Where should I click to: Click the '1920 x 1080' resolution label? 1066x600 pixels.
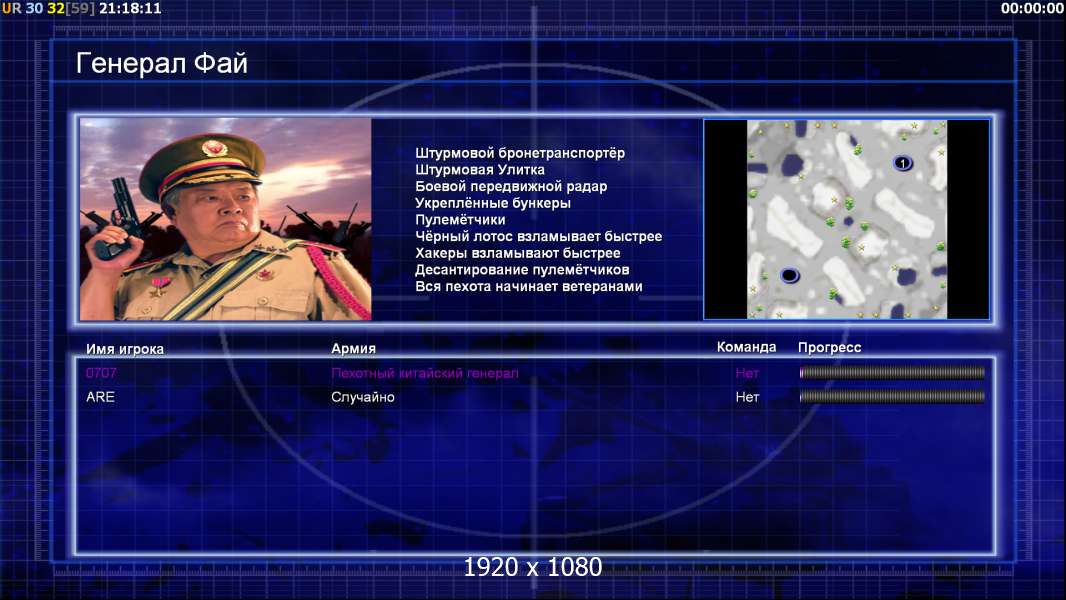pos(533,567)
